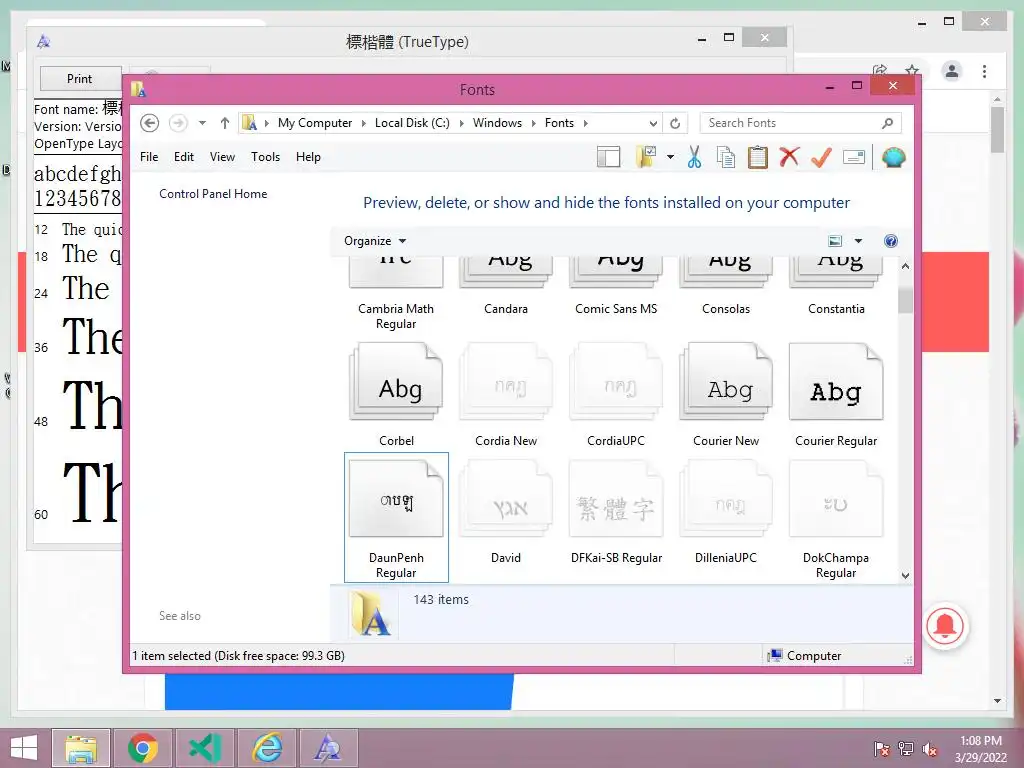
Task: Select Windows in the address breadcrumb
Action: tap(497, 123)
